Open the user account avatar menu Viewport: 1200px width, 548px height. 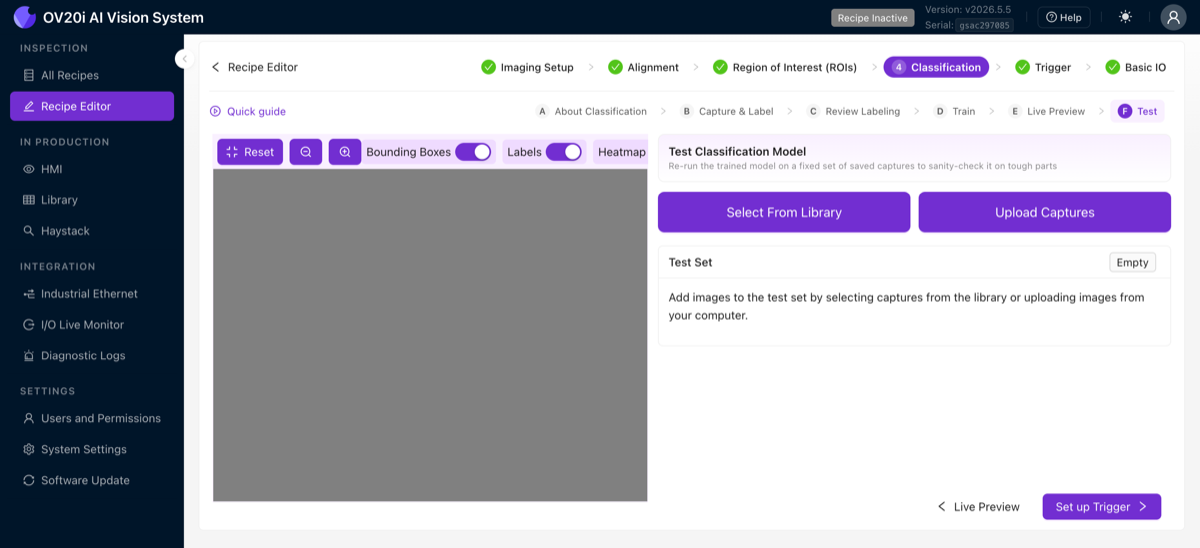click(x=1173, y=17)
